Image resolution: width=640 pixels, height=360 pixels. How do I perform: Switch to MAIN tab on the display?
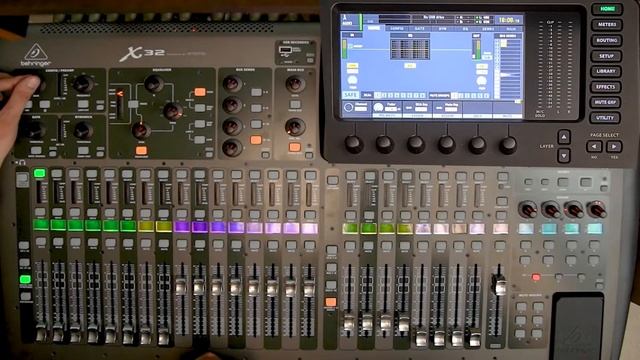tap(511, 29)
